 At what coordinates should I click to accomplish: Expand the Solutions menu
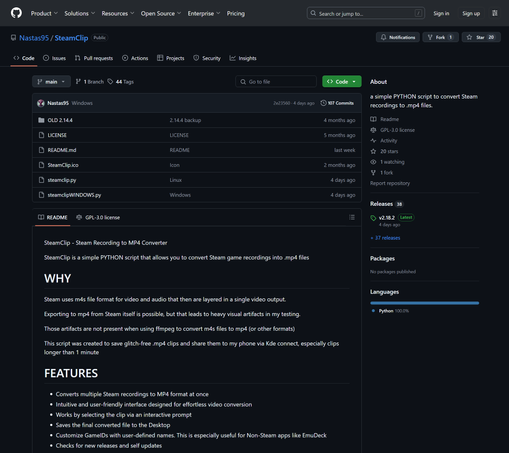(x=79, y=13)
